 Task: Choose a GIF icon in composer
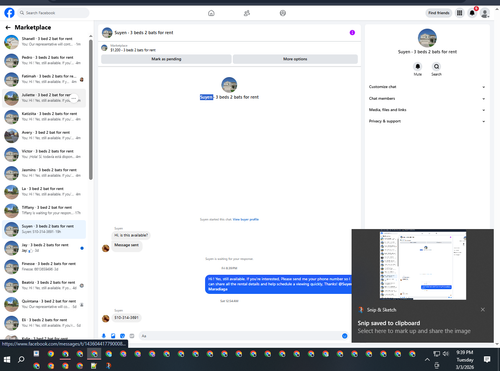(x=132, y=336)
